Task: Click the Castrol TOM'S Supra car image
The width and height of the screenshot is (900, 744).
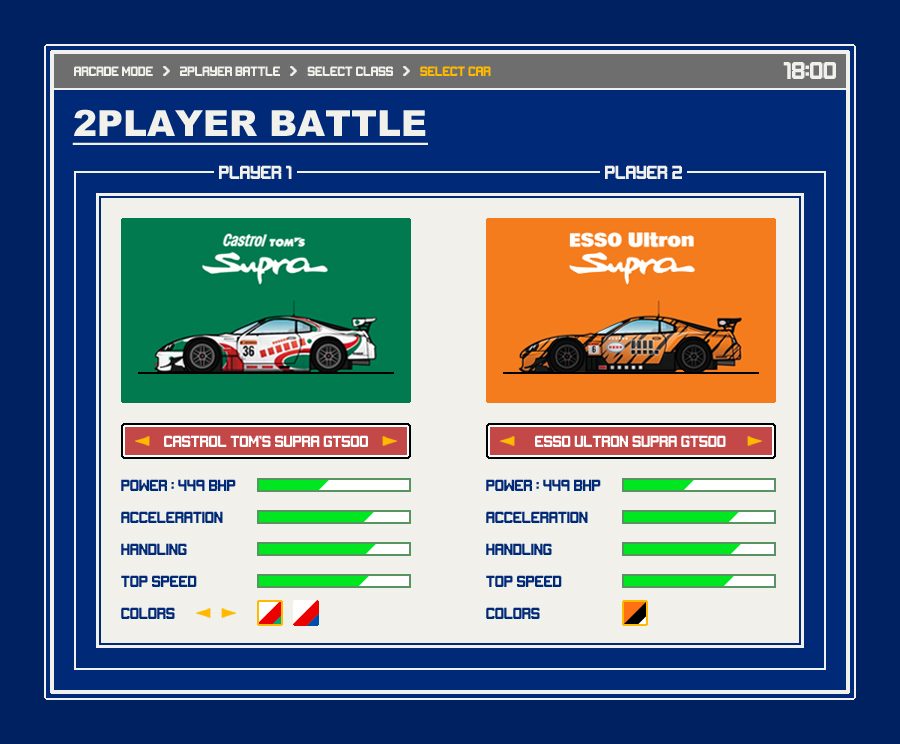Action: [266, 310]
